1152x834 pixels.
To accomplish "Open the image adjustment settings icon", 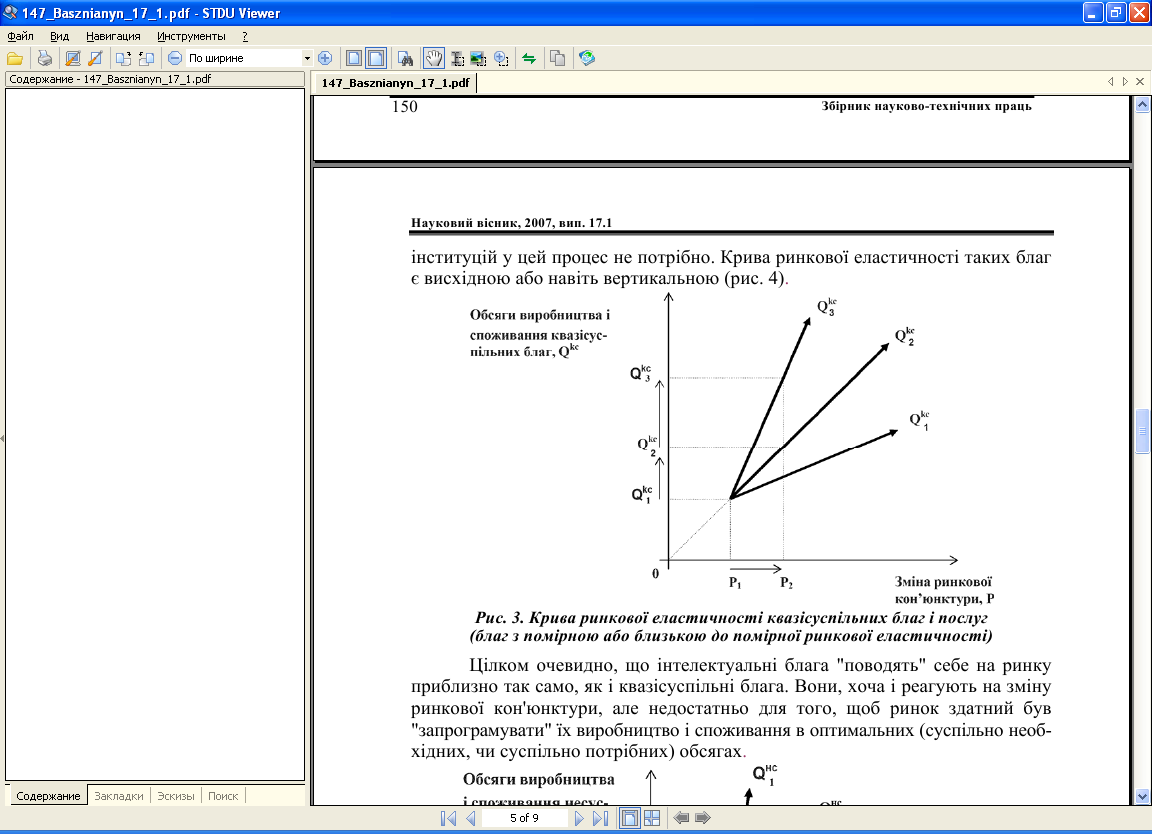I will coord(73,59).
